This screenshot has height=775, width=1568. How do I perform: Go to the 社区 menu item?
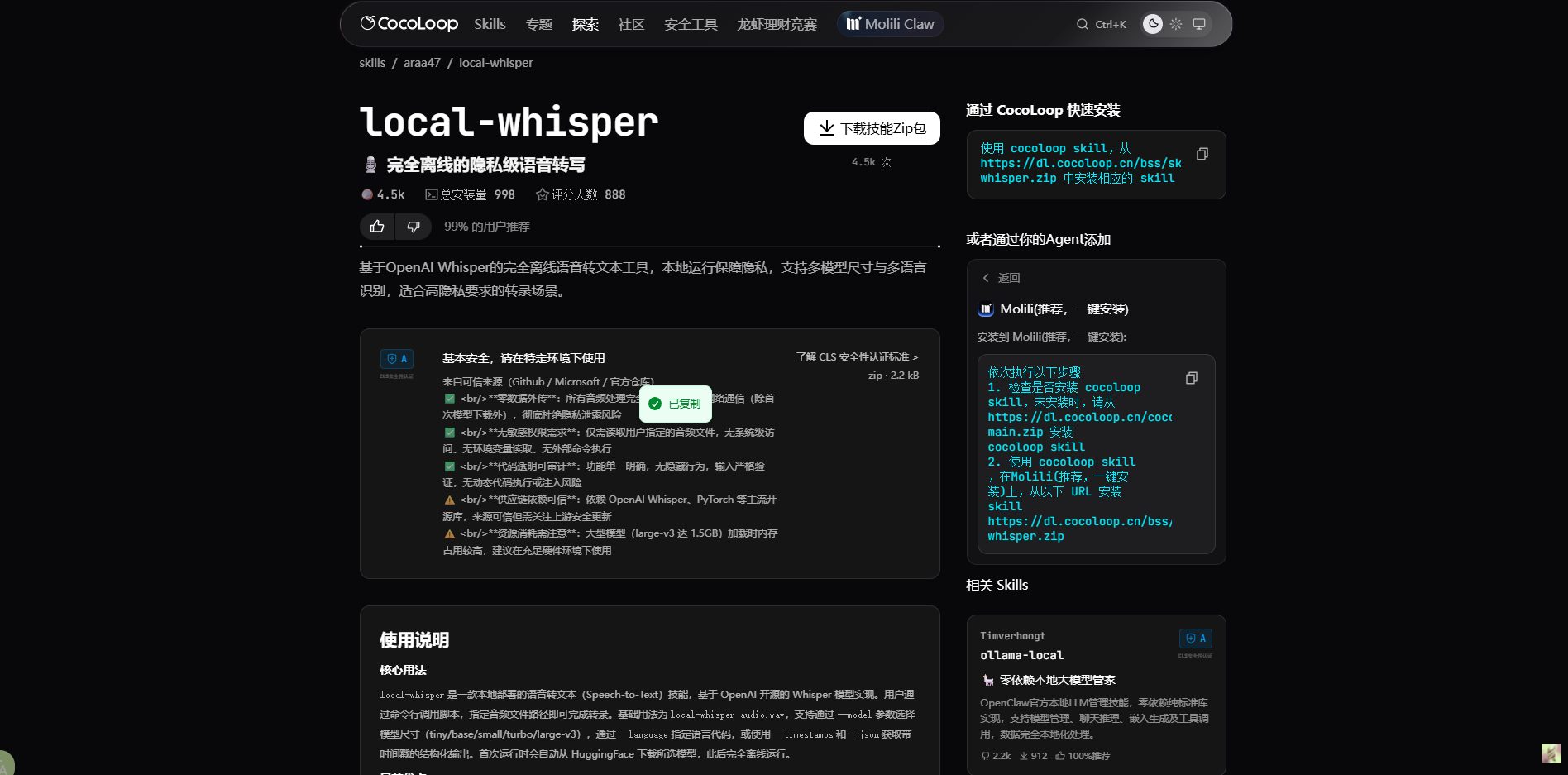[x=631, y=24]
